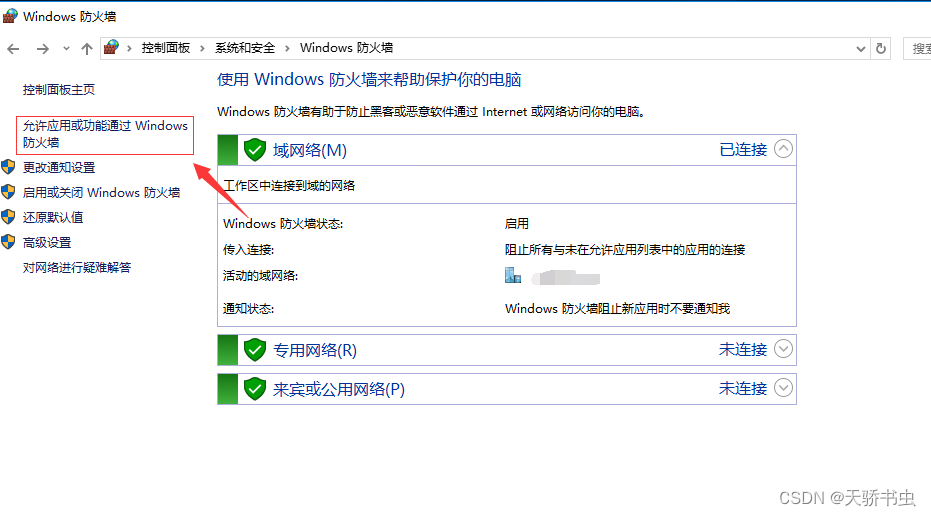Image resolution: width=931 pixels, height=516 pixels.
Task: Click green shield icon of 专用网络(R)
Action: [x=255, y=350]
